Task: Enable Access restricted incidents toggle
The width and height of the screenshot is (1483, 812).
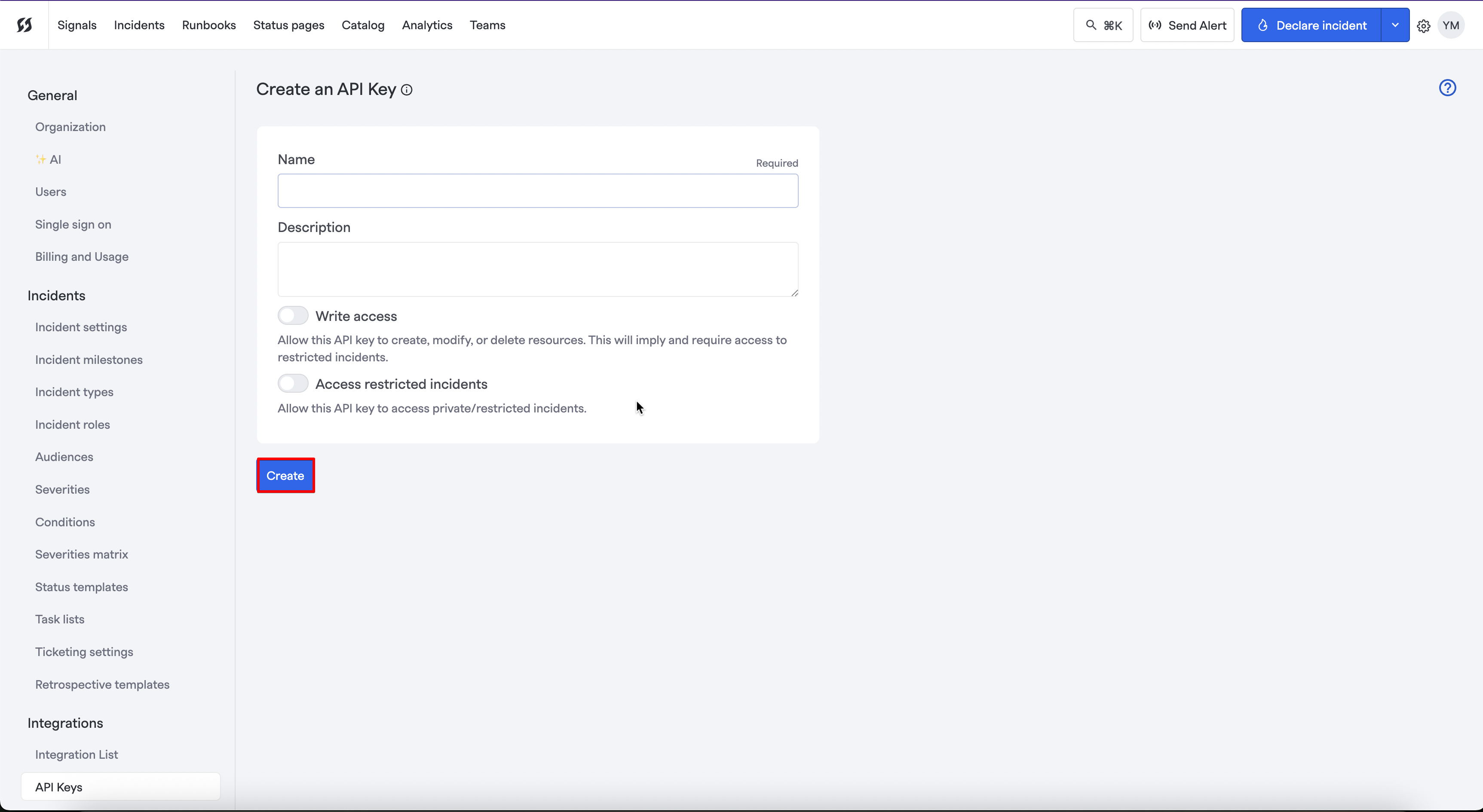Action: [x=293, y=383]
